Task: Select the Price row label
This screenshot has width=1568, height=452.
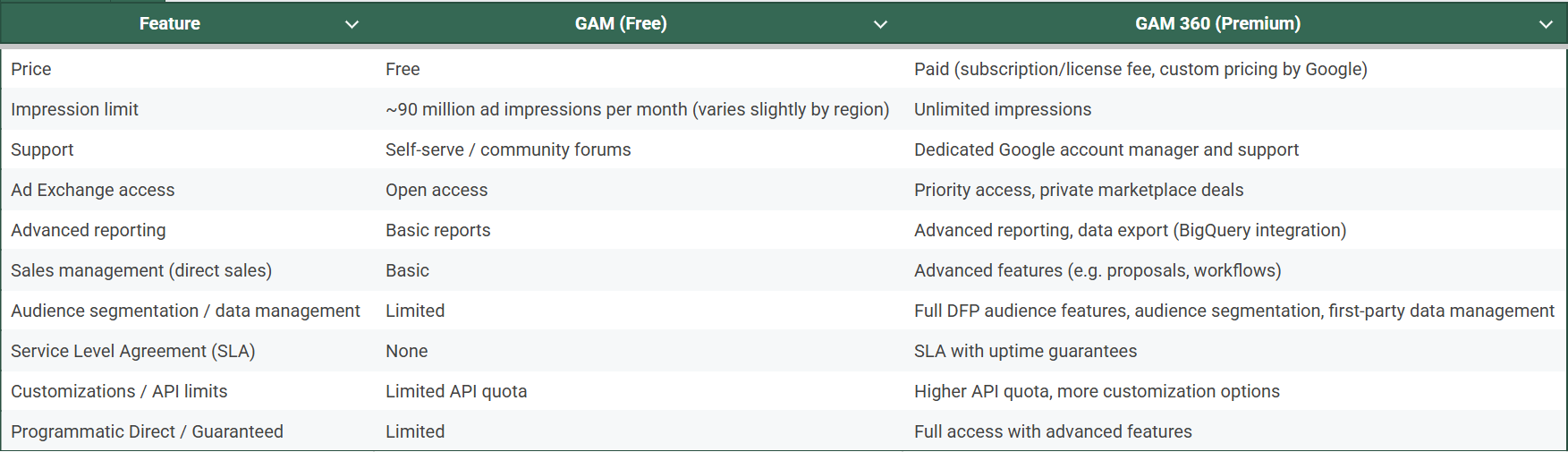Action: [31, 69]
